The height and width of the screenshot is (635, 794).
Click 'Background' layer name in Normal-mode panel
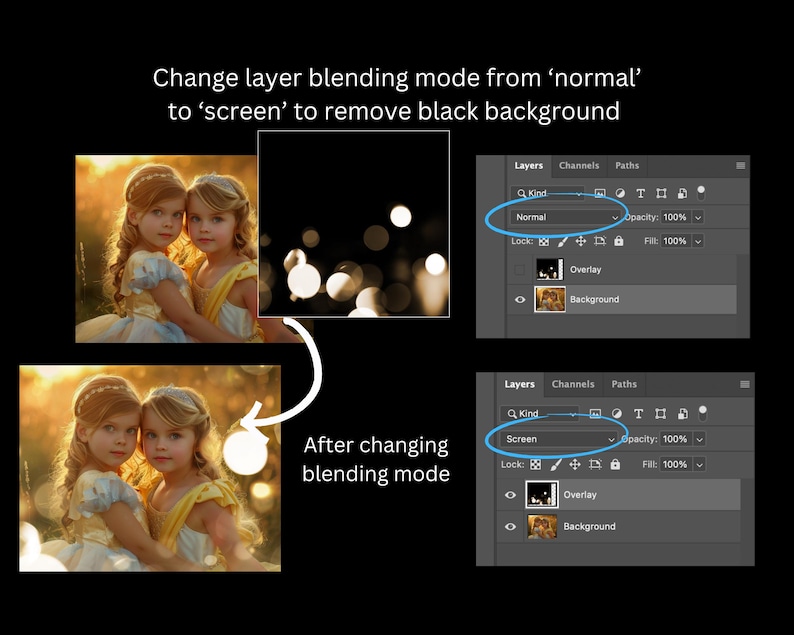[x=594, y=300]
